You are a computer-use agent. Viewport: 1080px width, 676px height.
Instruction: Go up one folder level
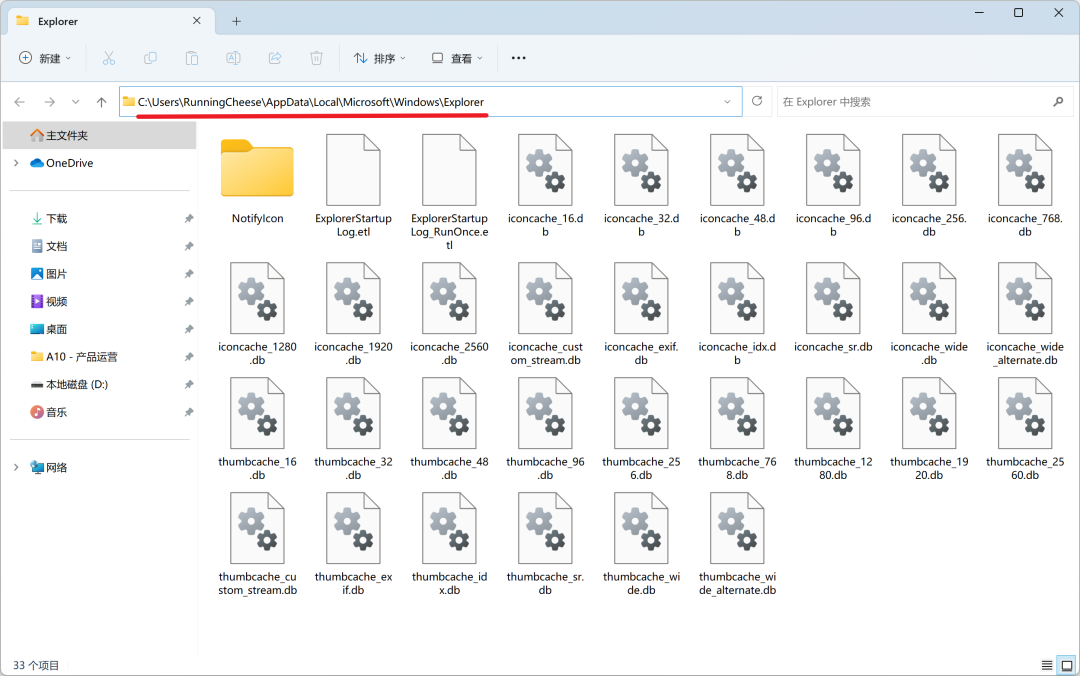pyautogui.click(x=101, y=102)
